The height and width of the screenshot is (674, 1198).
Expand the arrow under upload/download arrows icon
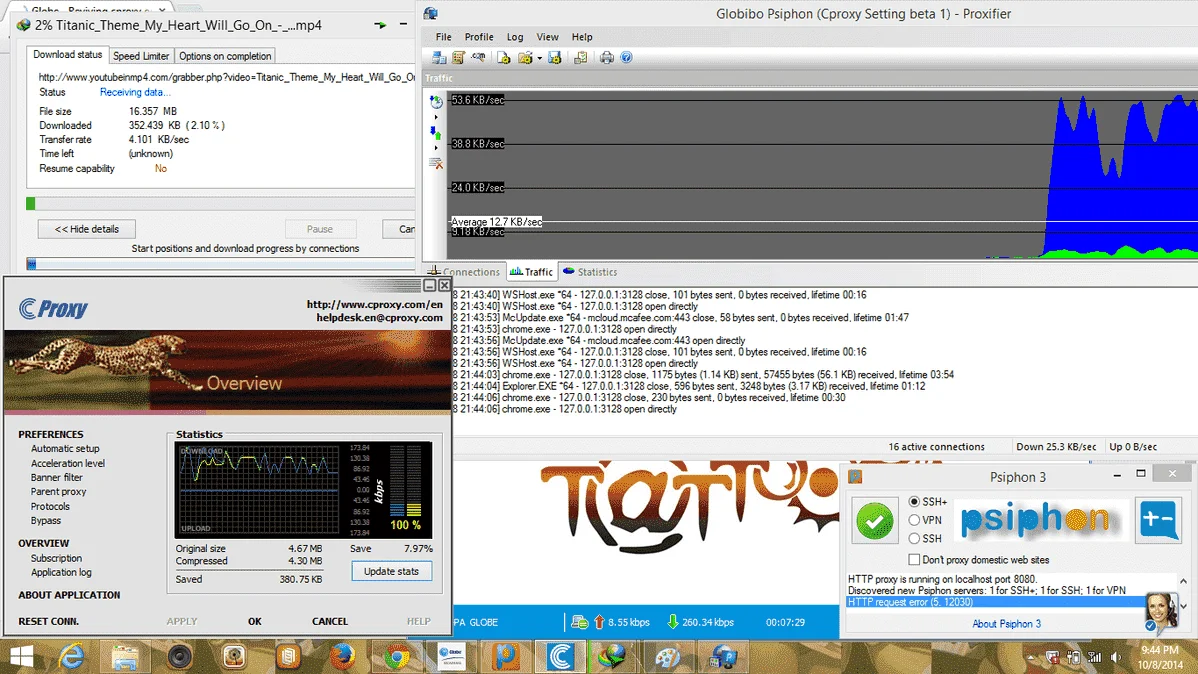click(x=436, y=148)
